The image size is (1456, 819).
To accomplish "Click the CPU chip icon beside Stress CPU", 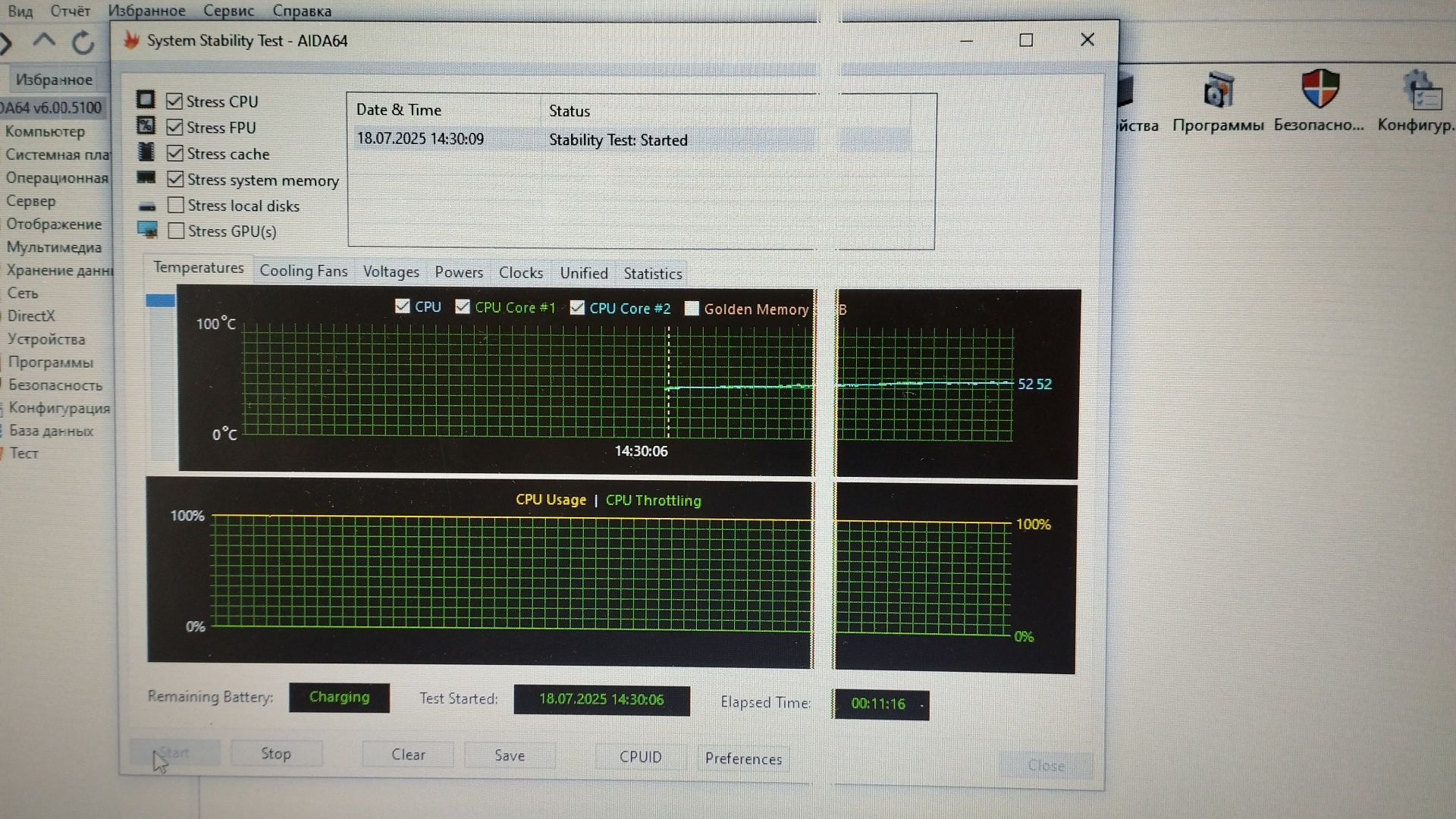I will click(x=146, y=100).
